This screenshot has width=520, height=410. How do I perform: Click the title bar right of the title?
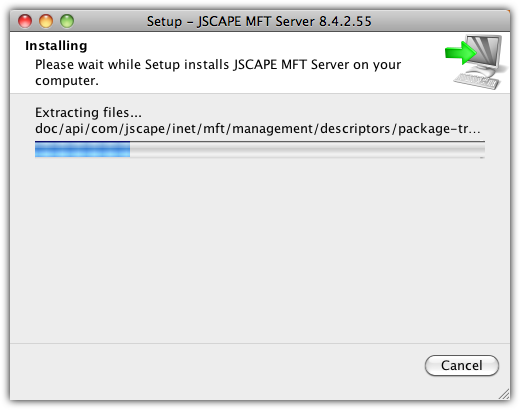(x=440, y=21)
